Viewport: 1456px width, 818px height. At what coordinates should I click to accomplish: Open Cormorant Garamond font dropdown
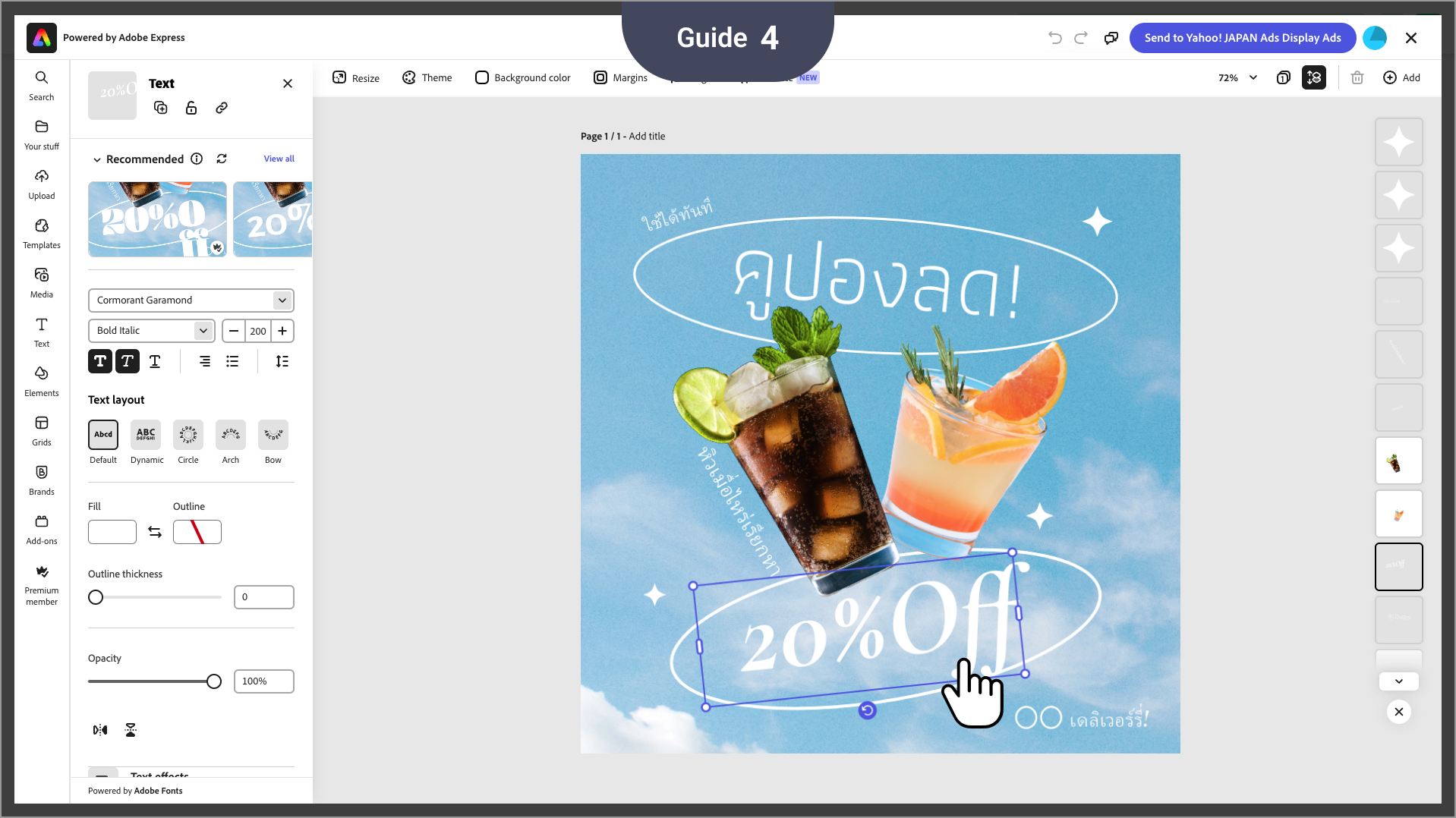tap(191, 300)
